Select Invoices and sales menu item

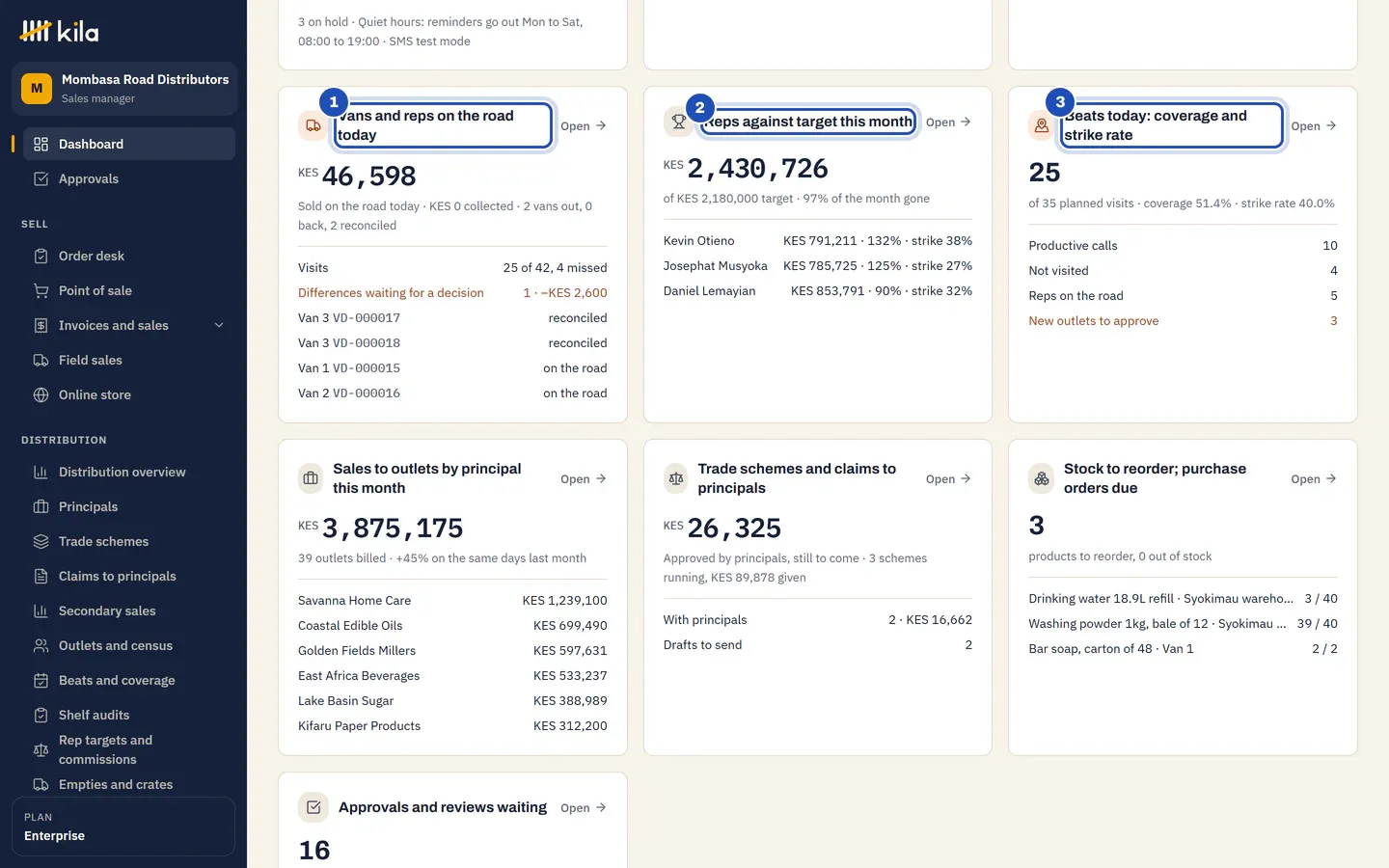(x=128, y=325)
